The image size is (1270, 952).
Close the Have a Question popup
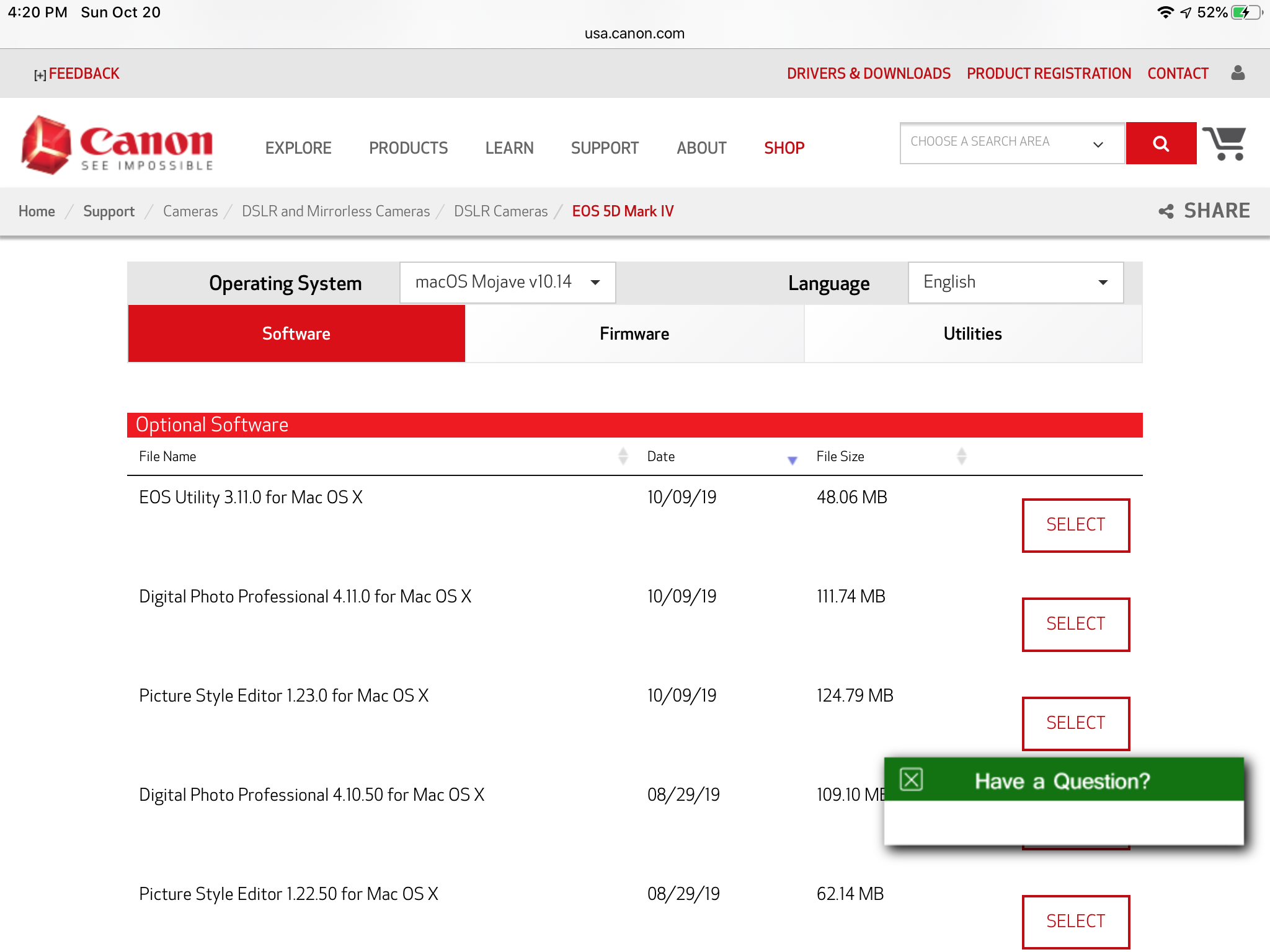911,780
